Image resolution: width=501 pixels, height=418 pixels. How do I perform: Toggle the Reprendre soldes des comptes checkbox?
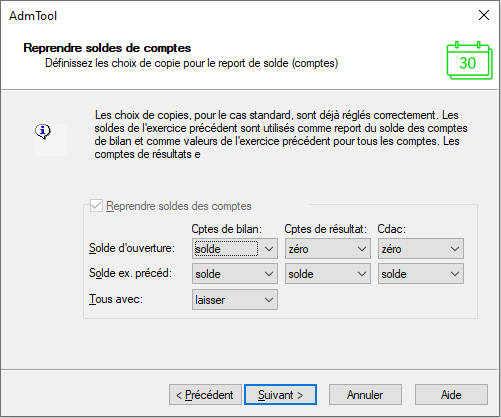96,206
